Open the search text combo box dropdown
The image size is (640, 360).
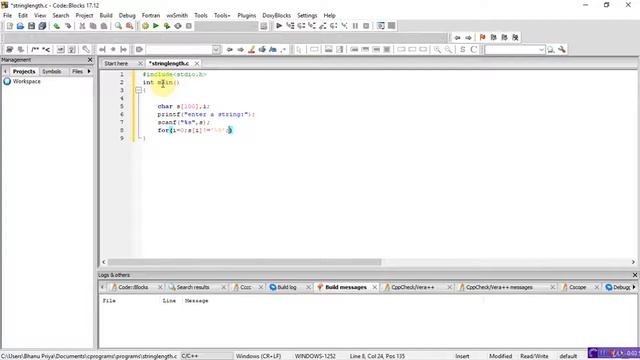(x=541, y=50)
